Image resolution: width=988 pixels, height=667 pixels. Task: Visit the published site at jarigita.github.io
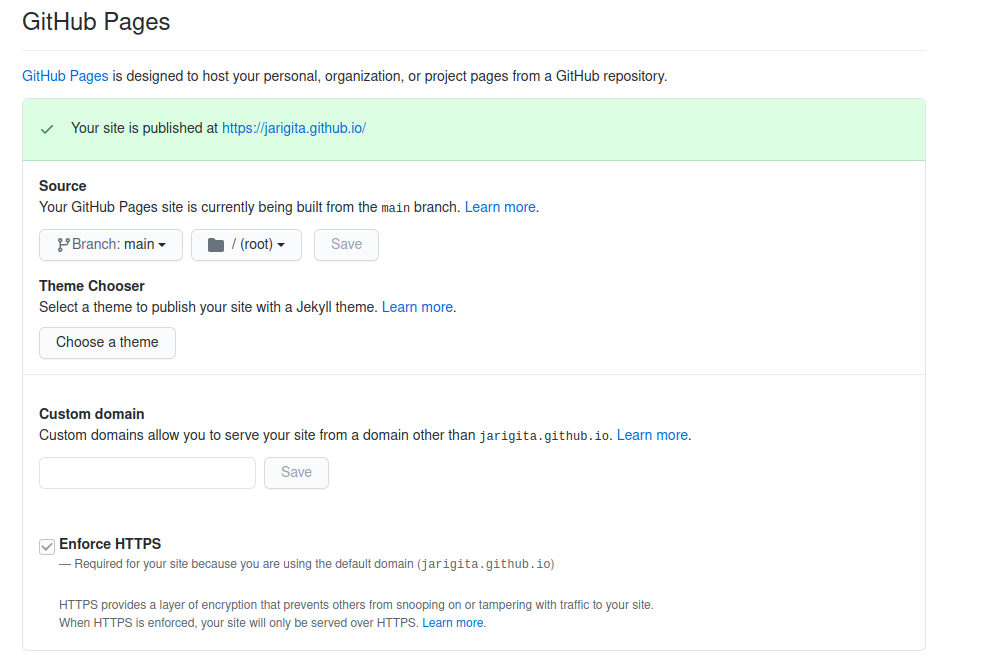click(293, 128)
